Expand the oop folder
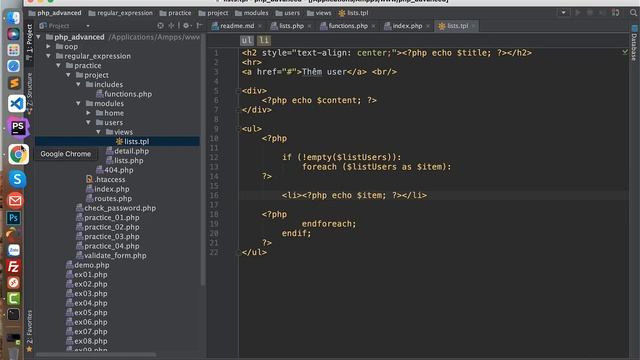 coord(49,47)
